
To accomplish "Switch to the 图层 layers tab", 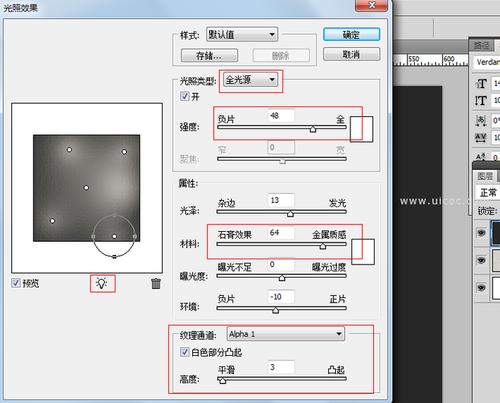I will [x=485, y=176].
